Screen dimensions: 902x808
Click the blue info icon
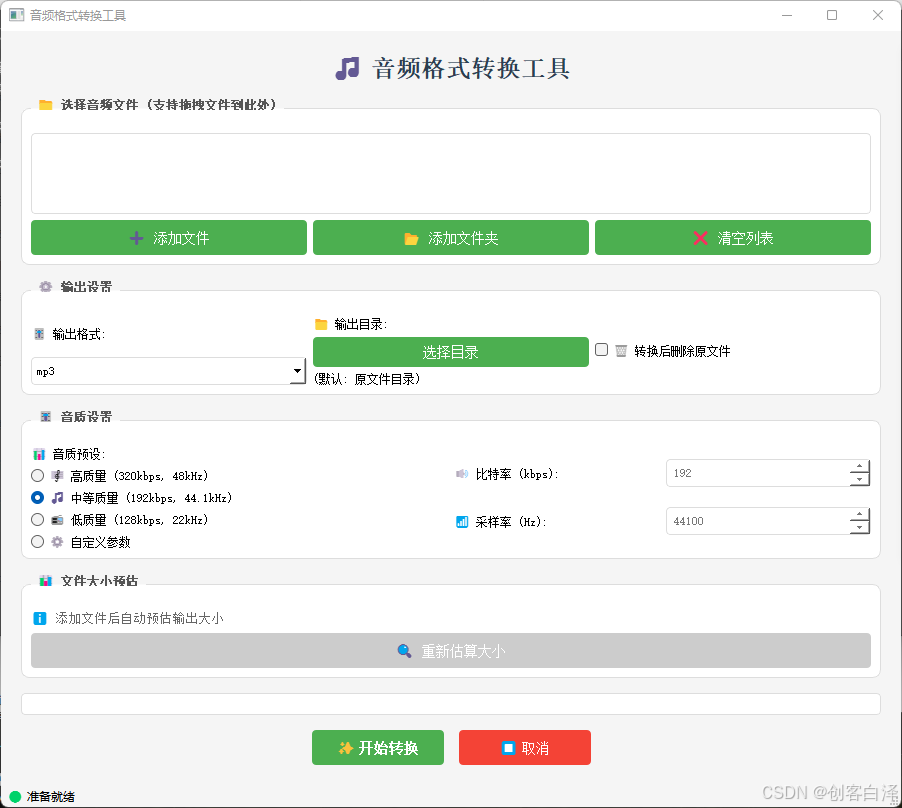pos(40,618)
